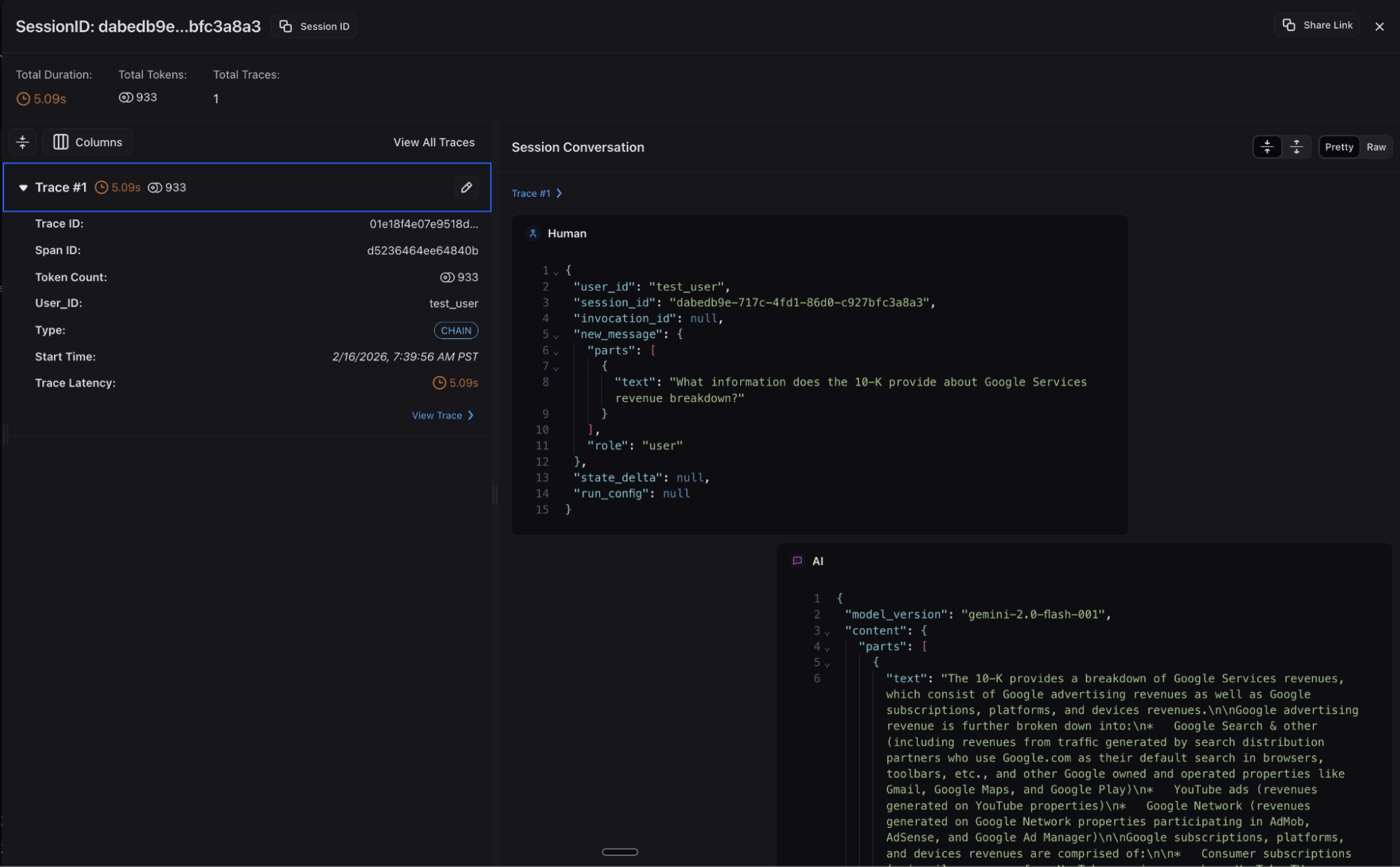The image size is (1400, 867).
Task: Switch to Raw view
Action: coord(1375,147)
